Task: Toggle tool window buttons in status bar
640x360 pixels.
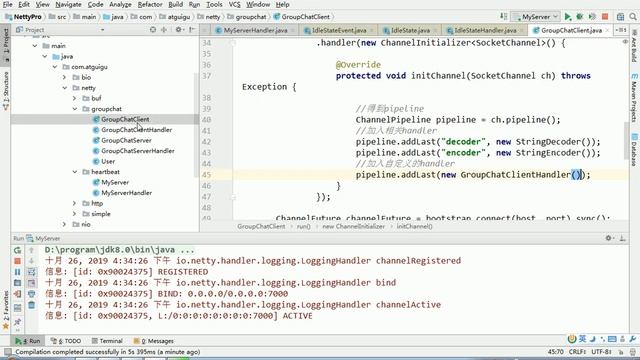Action: [7, 351]
